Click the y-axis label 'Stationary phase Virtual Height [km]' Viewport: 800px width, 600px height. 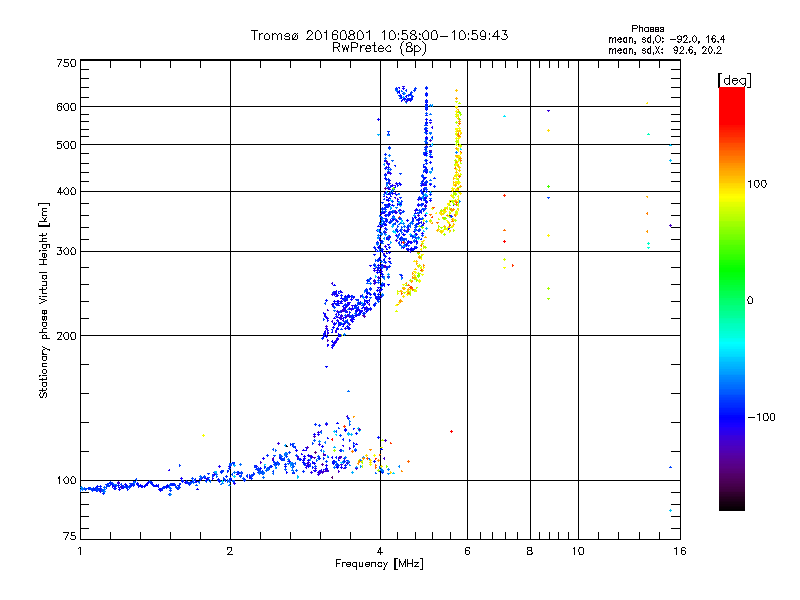(x=43, y=300)
